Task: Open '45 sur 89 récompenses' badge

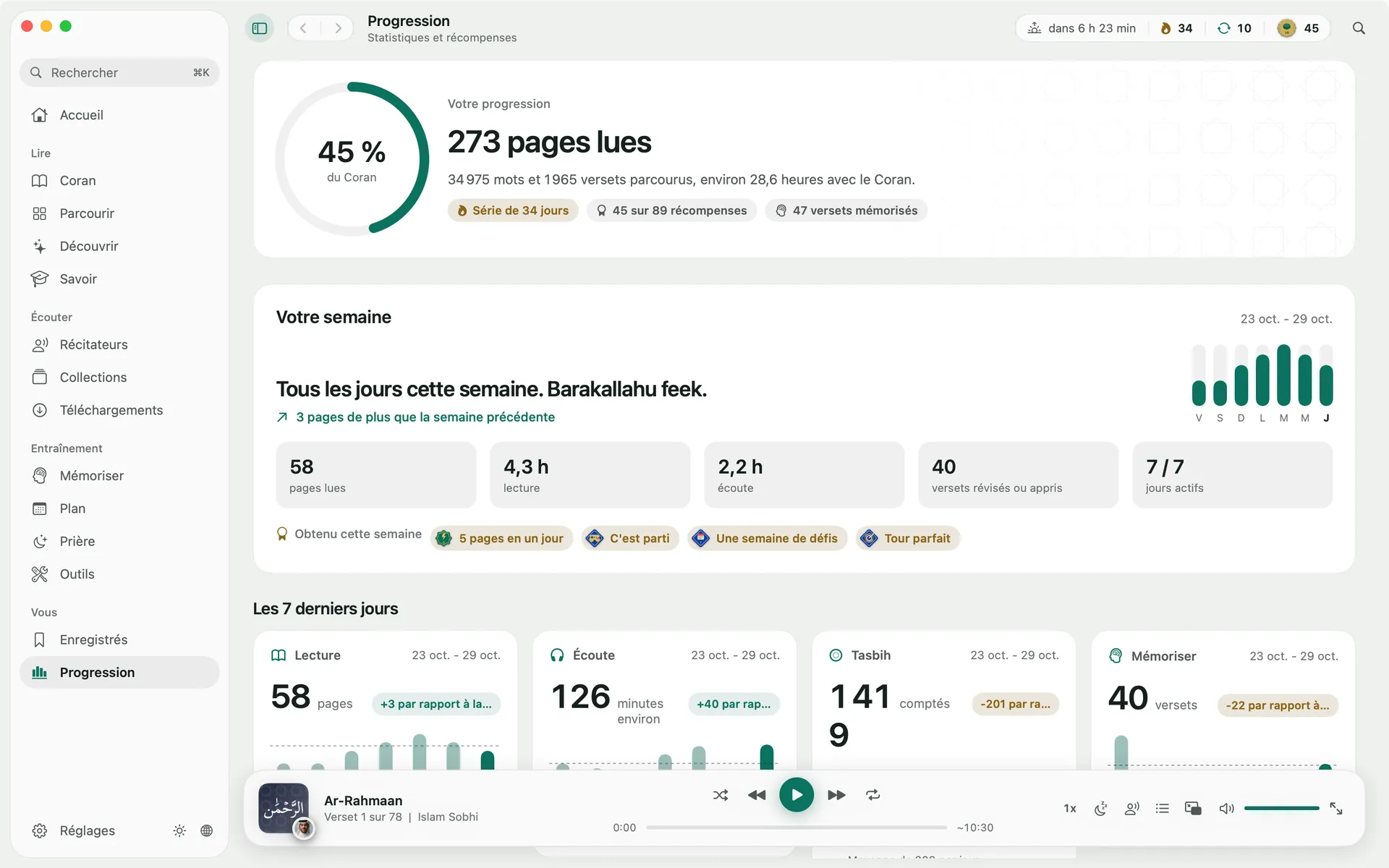Action: pyautogui.click(x=671, y=210)
